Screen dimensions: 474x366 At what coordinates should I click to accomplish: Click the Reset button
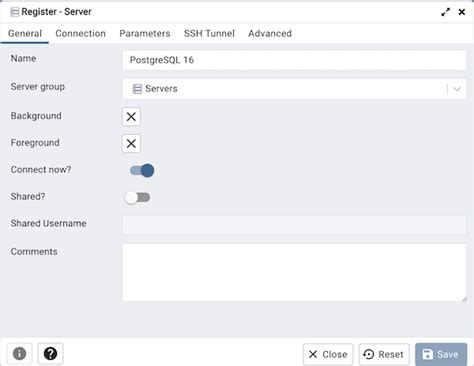(384, 354)
